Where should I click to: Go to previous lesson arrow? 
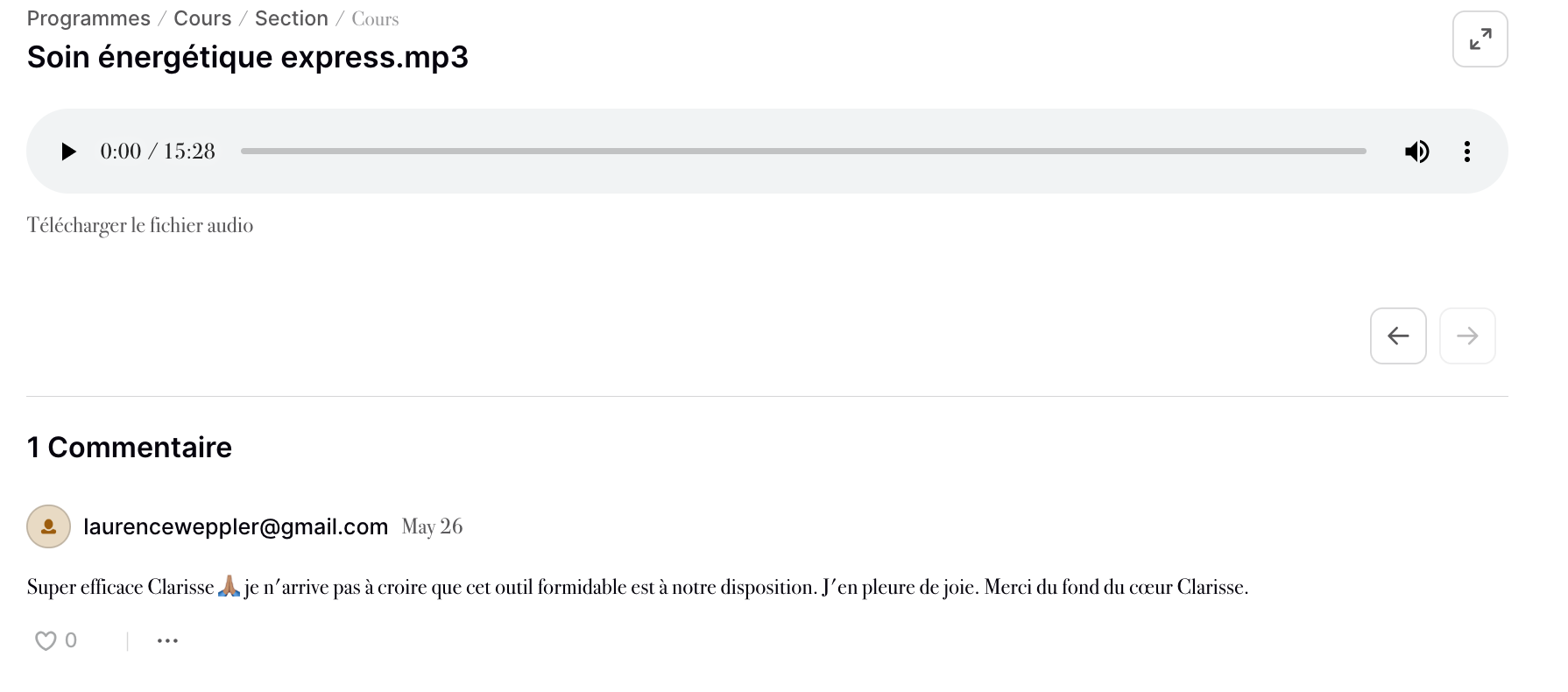click(x=1398, y=335)
